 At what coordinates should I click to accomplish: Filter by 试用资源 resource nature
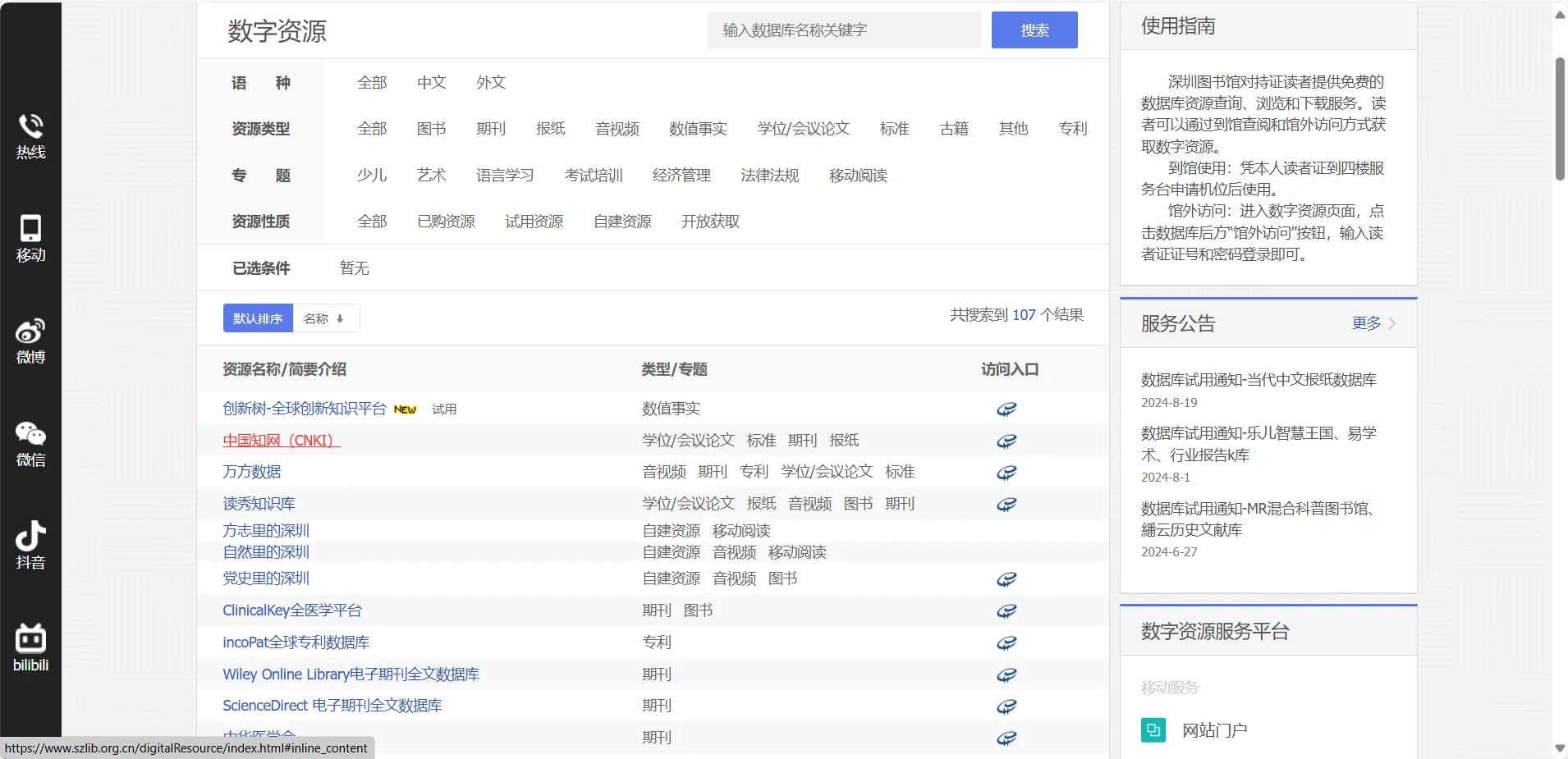pyautogui.click(x=534, y=221)
